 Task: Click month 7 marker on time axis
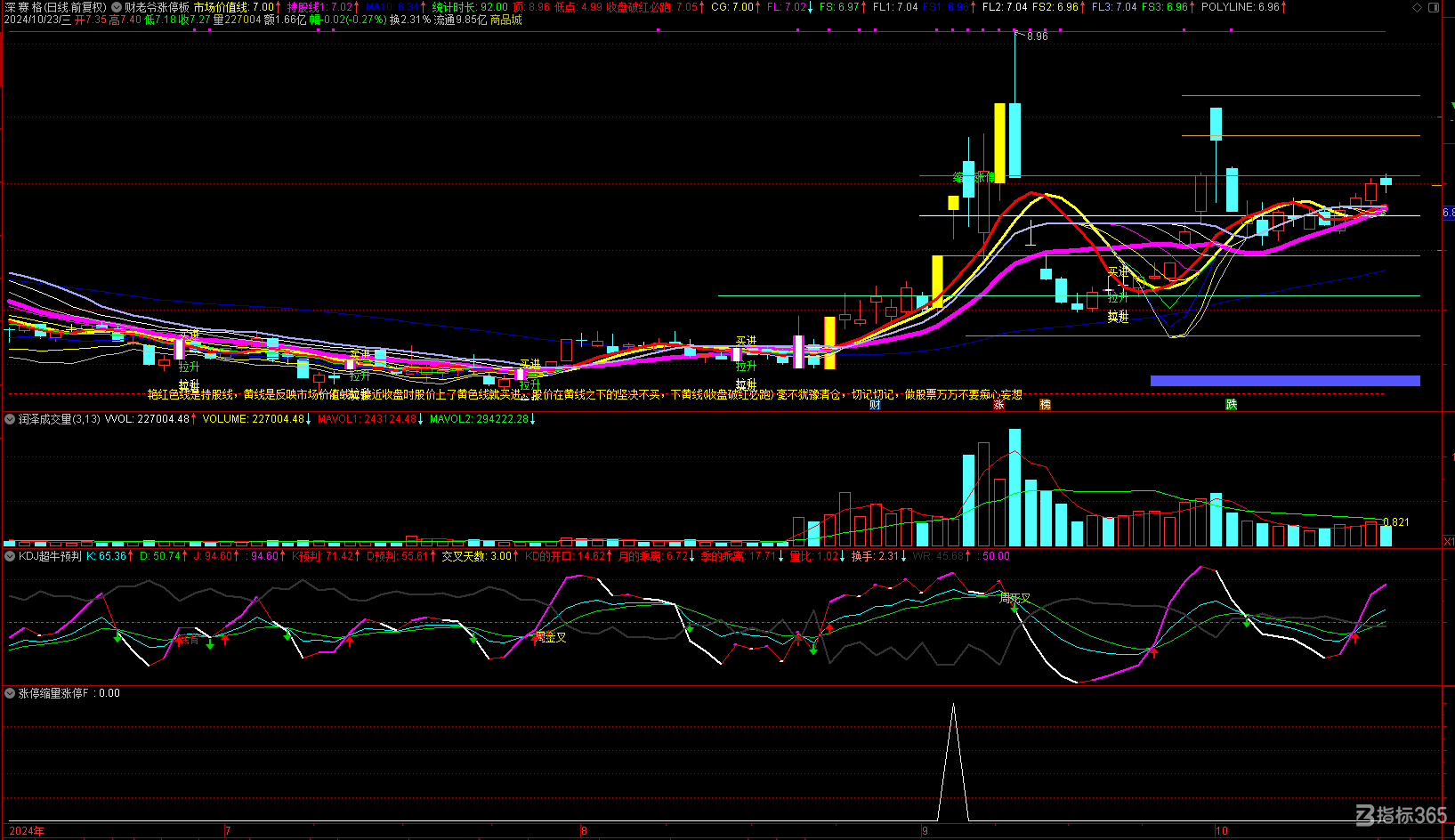tap(228, 831)
